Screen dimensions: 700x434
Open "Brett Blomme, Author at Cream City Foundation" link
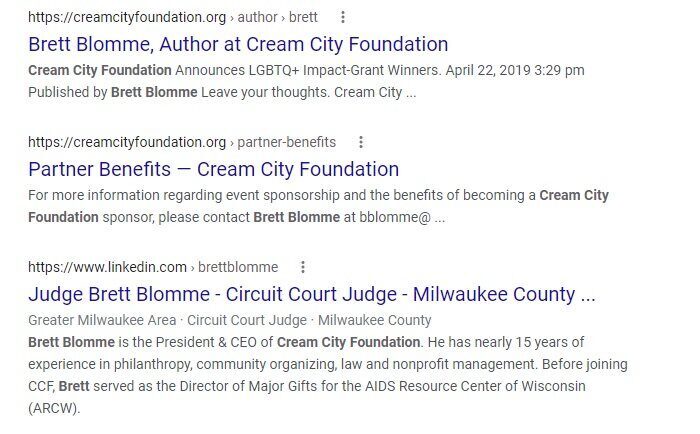(x=238, y=44)
